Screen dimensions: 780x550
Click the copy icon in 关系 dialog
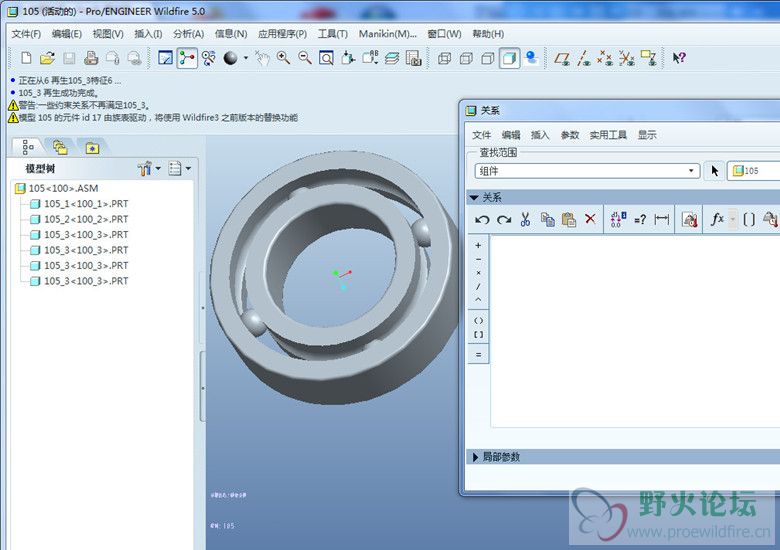(x=547, y=219)
